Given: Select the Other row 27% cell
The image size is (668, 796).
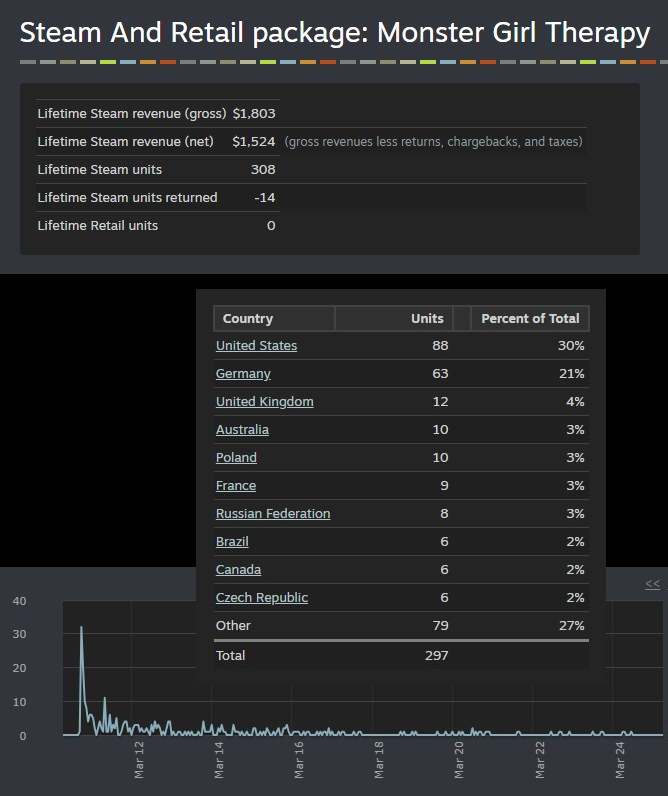Looking at the screenshot, I should [x=572, y=625].
